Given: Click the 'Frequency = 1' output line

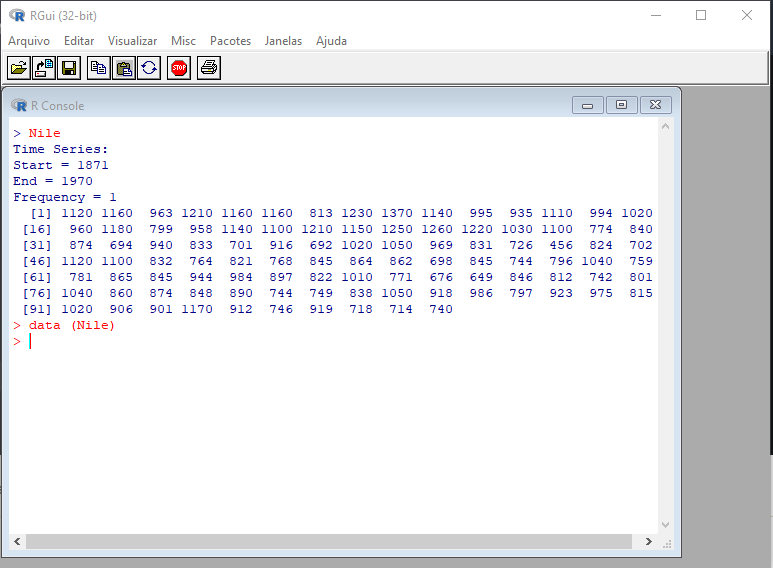Looking at the screenshot, I should [x=65, y=197].
